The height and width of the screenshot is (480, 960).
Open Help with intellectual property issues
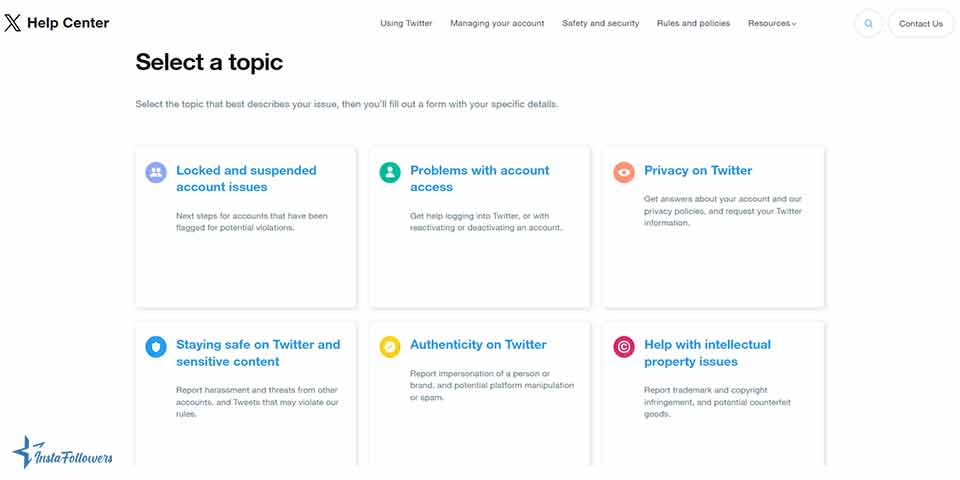click(x=707, y=353)
